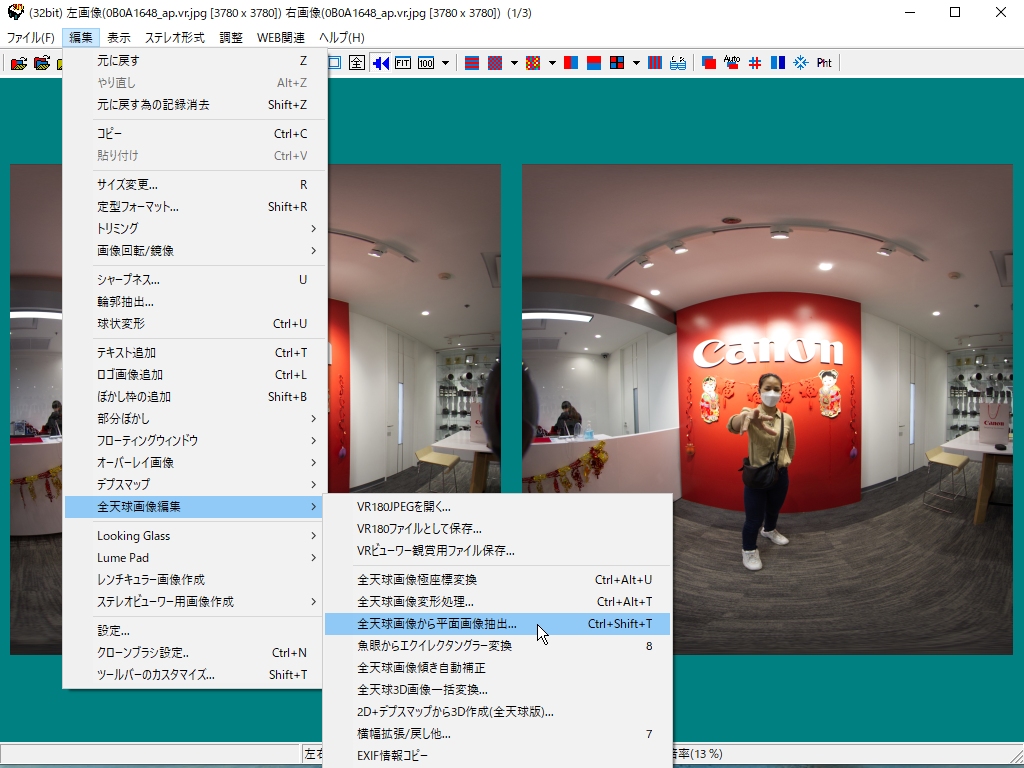
Task: Click the FIT to window toolbar icon
Action: tap(403, 63)
